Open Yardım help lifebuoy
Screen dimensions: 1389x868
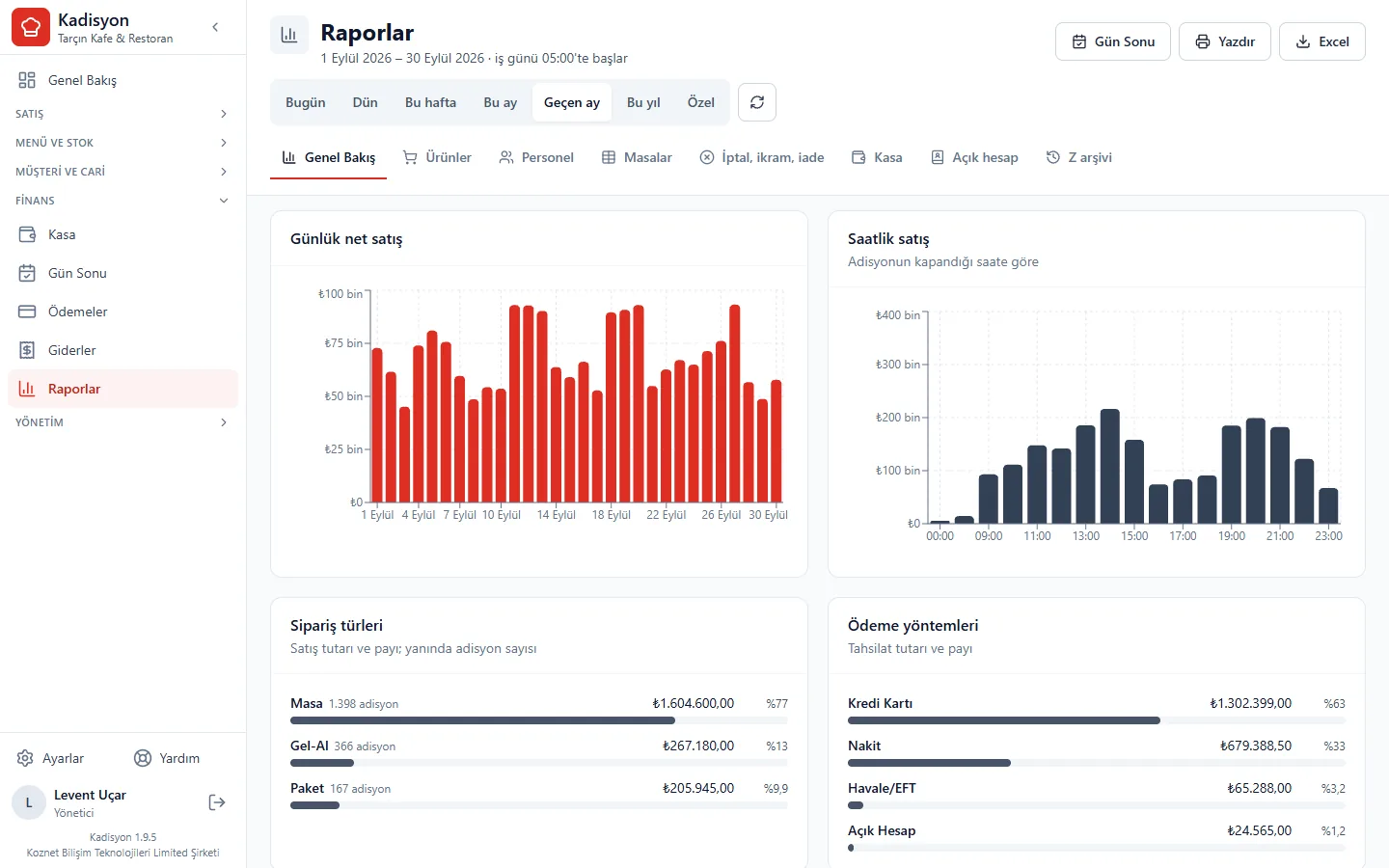167,758
